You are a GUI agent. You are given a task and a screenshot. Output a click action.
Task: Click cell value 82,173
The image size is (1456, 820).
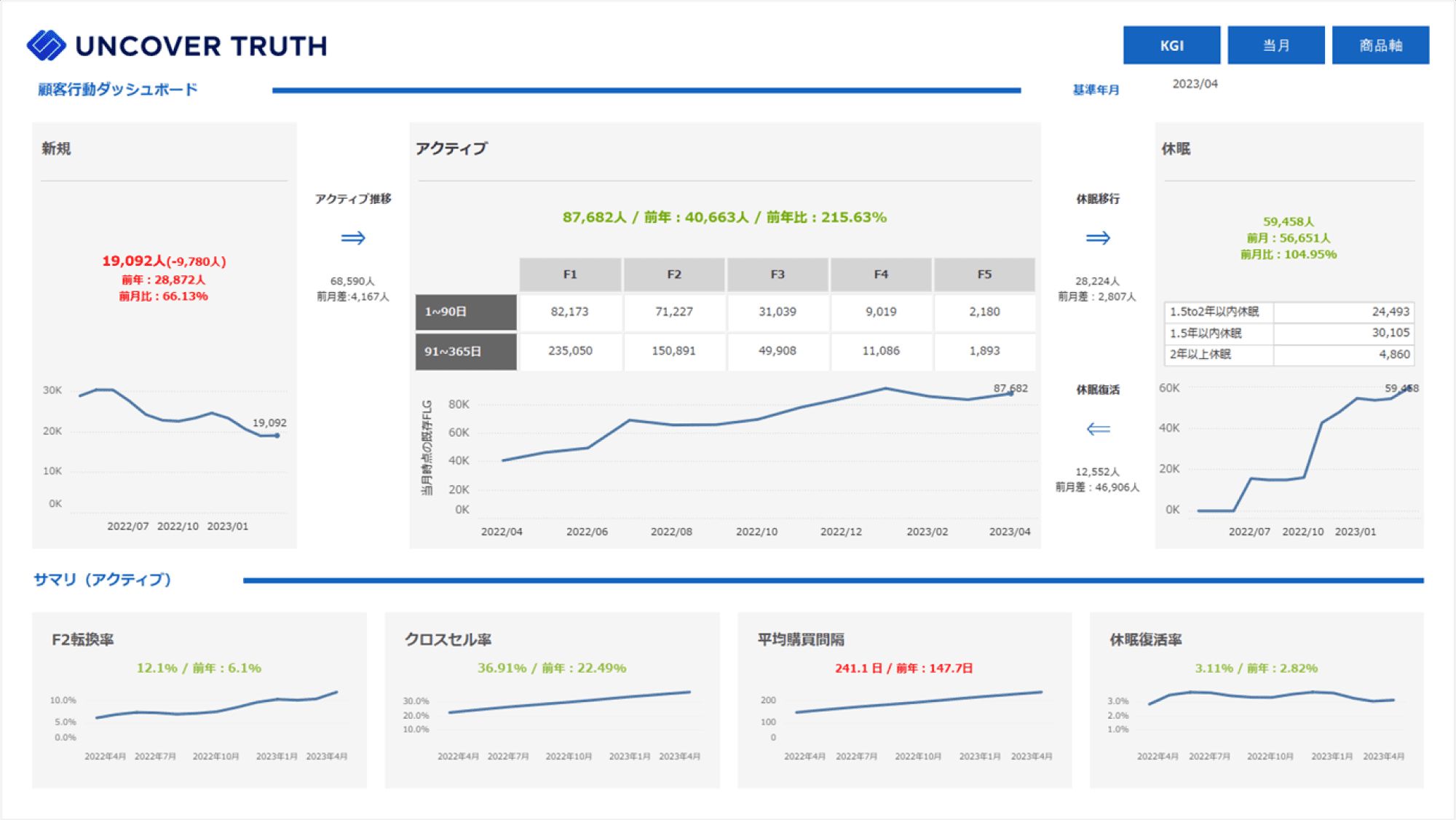coord(569,312)
